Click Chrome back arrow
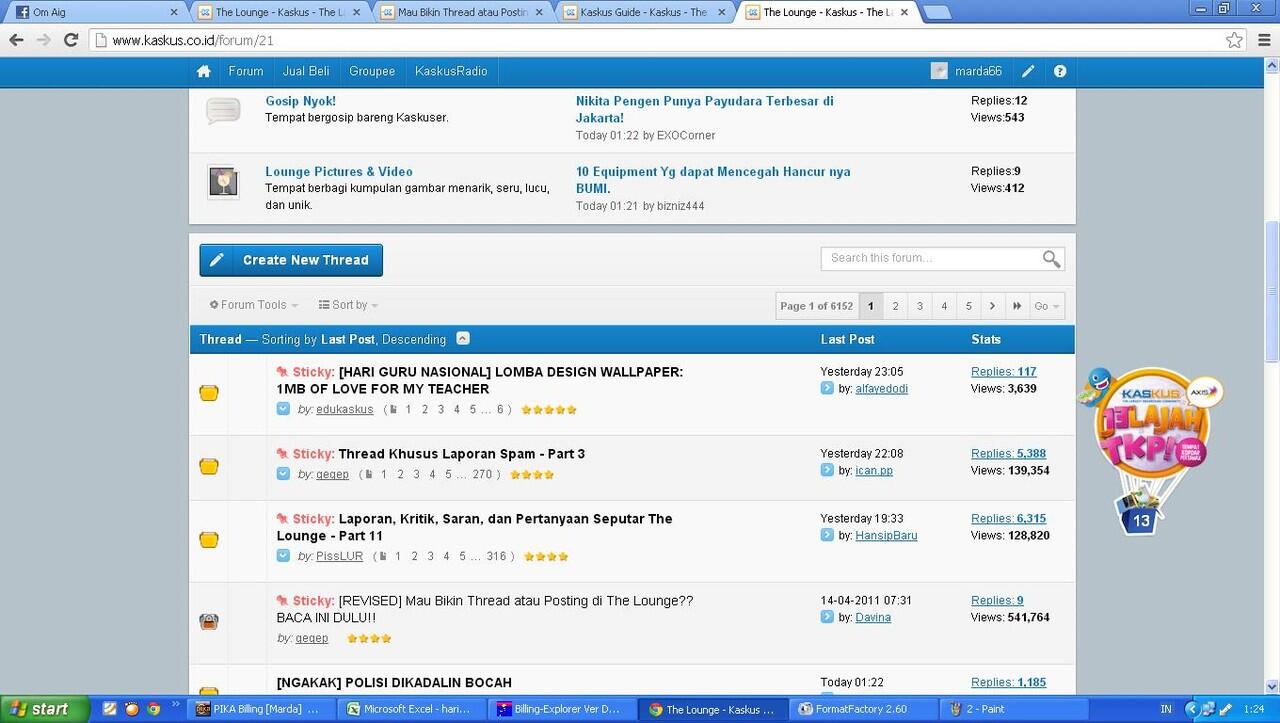 coord(16,40)
